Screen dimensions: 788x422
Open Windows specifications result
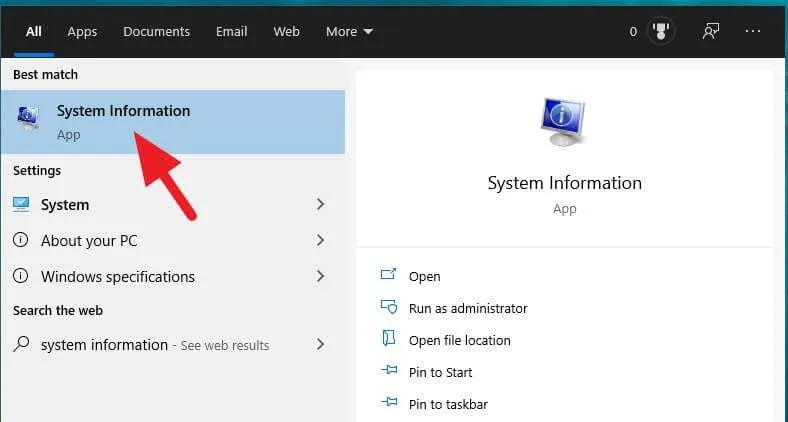pos(172,276)
